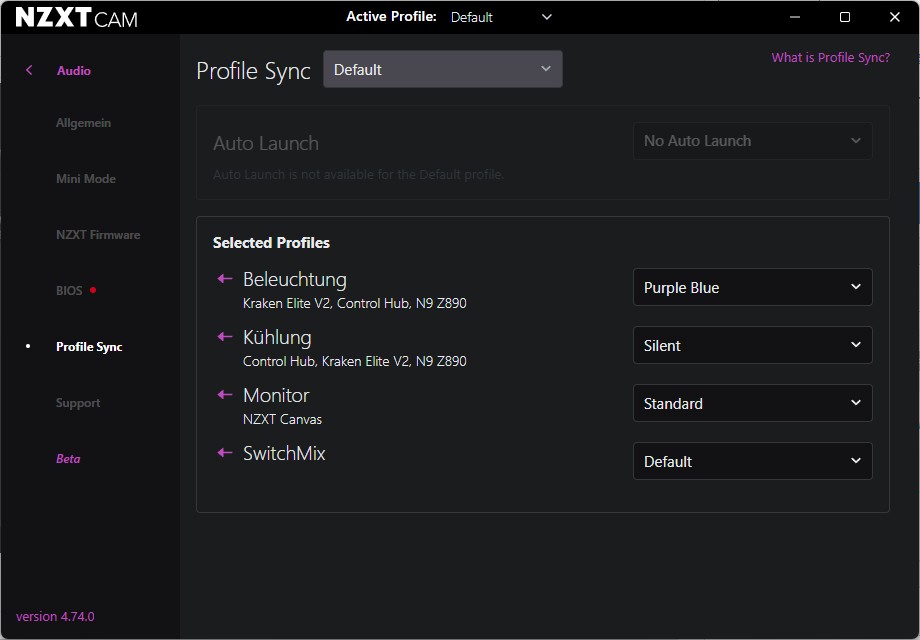Click the purple arrow beside Monitor

pyautogui.click(x=225, y=395)
